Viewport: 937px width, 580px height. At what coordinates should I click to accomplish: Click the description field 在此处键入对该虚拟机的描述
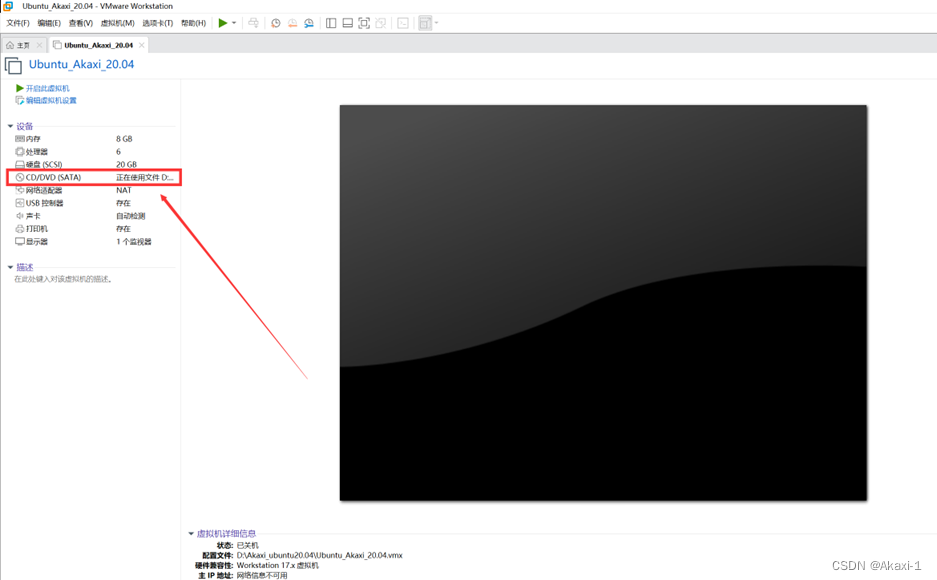63,279
